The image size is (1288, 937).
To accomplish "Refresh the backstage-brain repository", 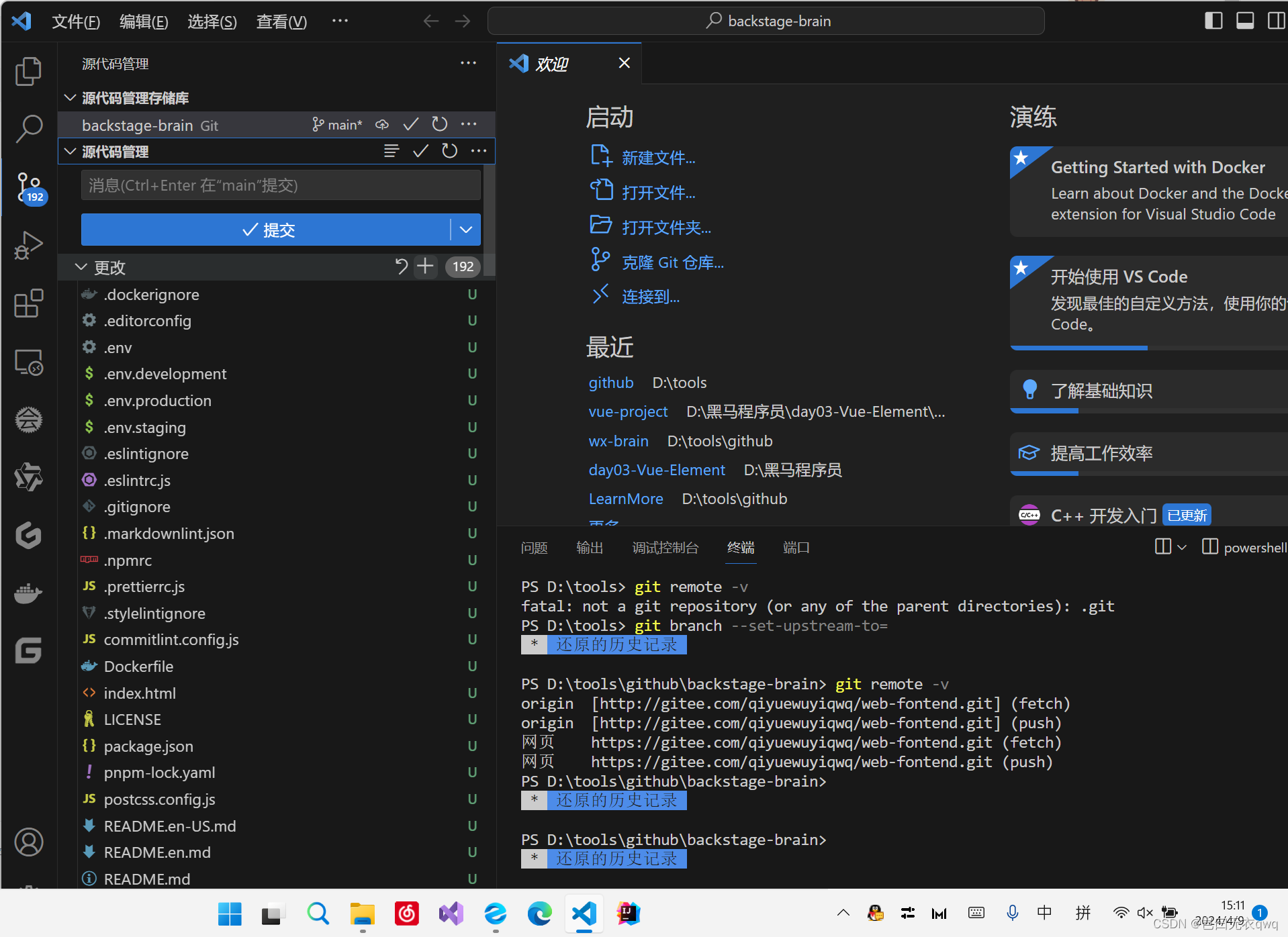I will coord(440,125).
